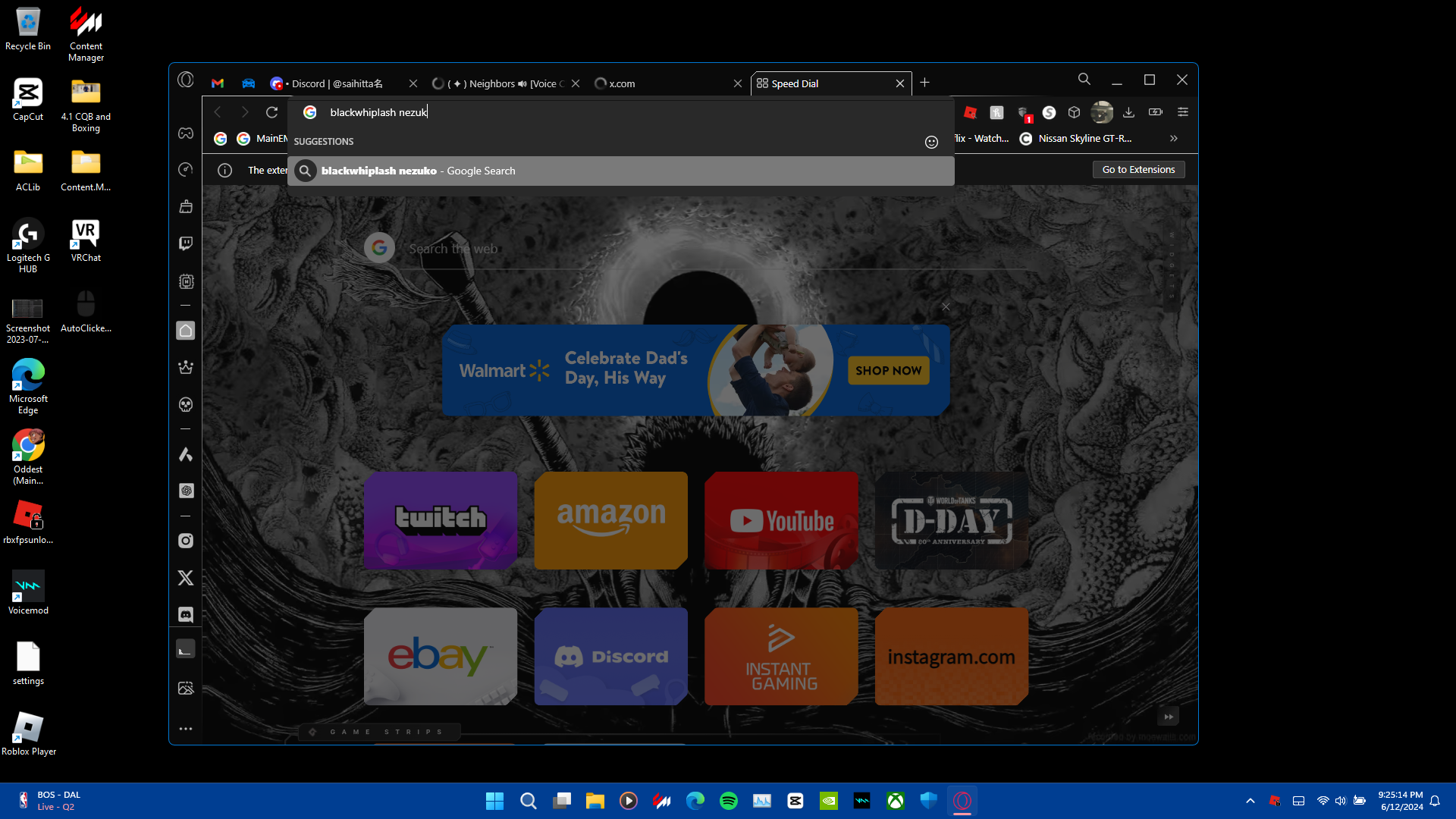
Task: Open the GX Control speedometer icon
Action: (186, 170)
